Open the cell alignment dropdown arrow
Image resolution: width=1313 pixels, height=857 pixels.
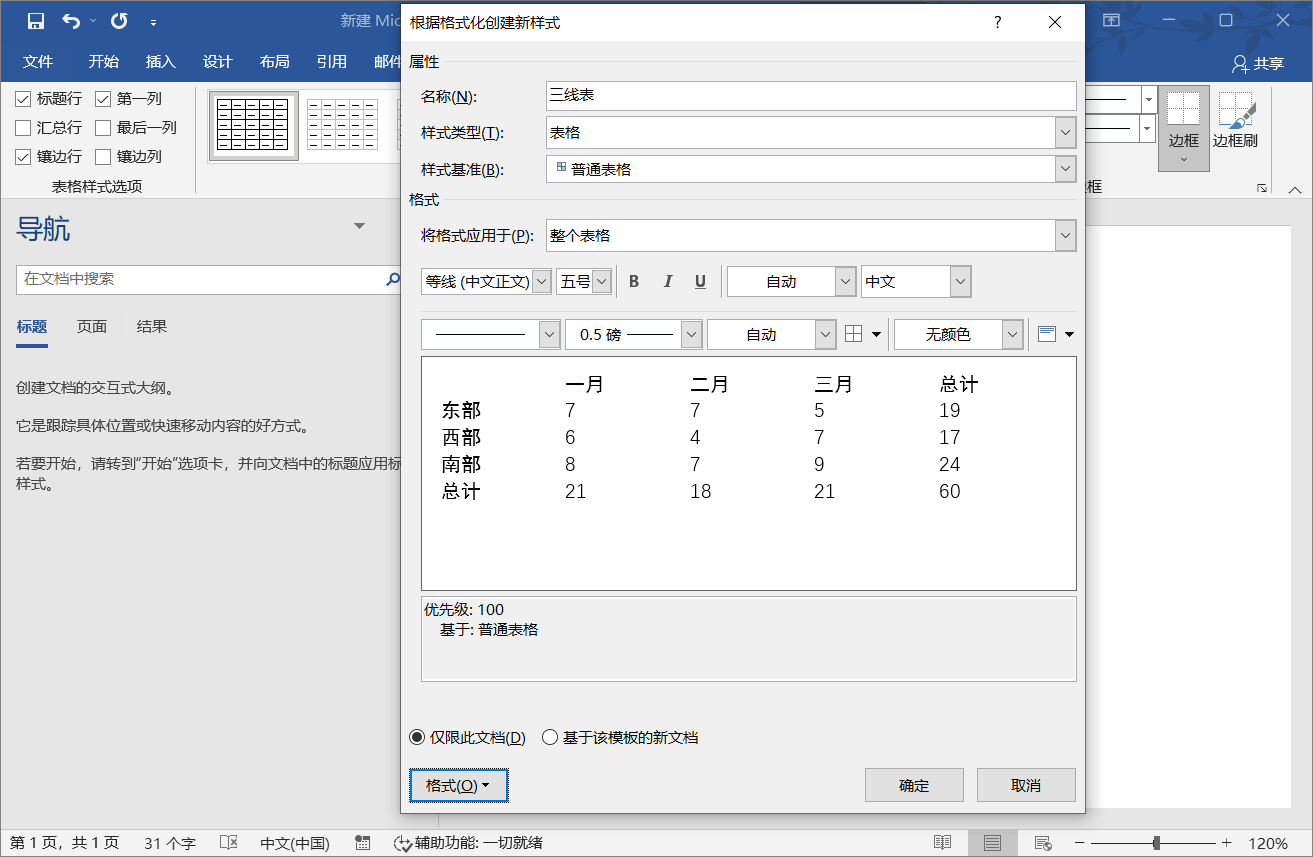pyautogui.click(x=1069, y=334)
